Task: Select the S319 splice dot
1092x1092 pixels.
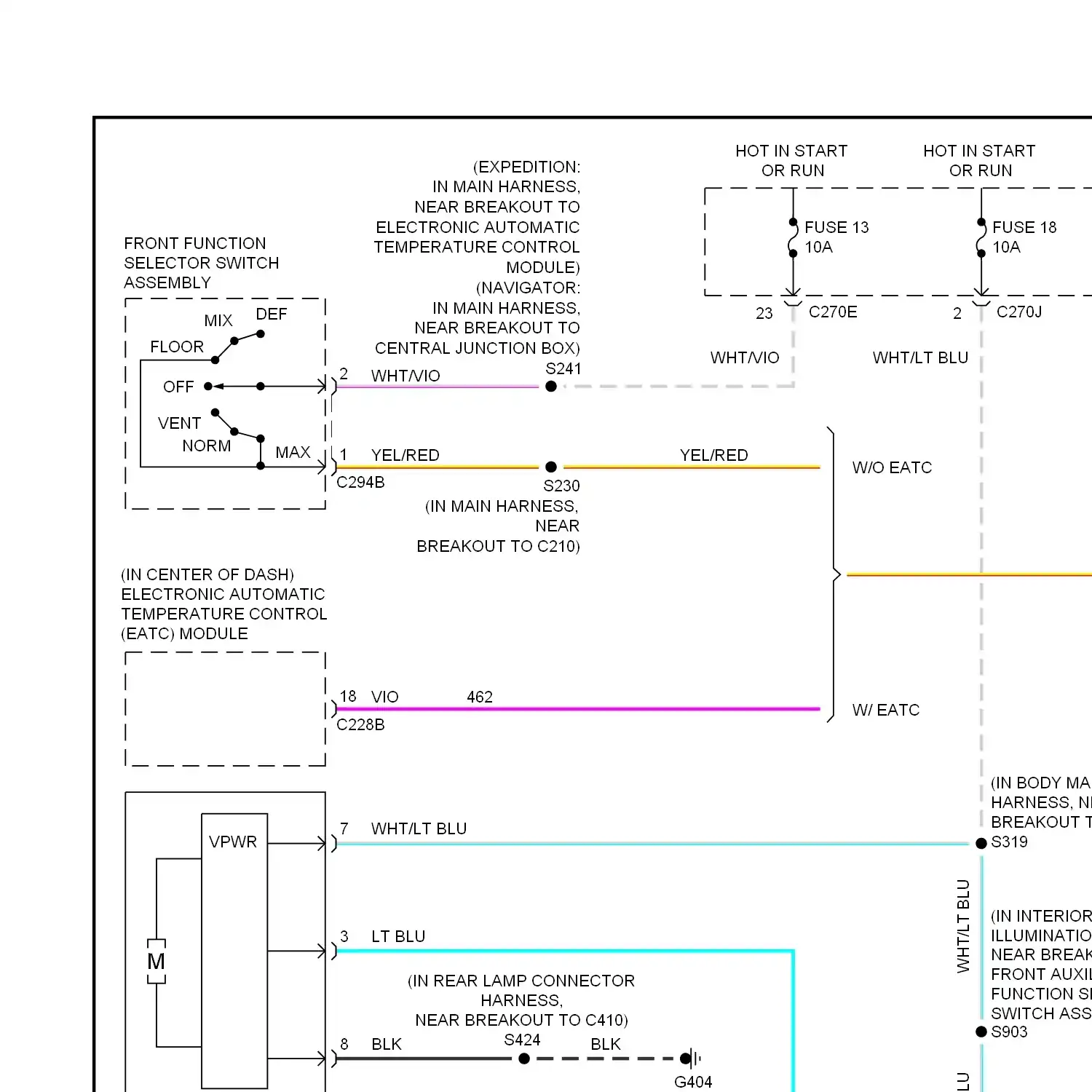Action: (x=981, y=843)
